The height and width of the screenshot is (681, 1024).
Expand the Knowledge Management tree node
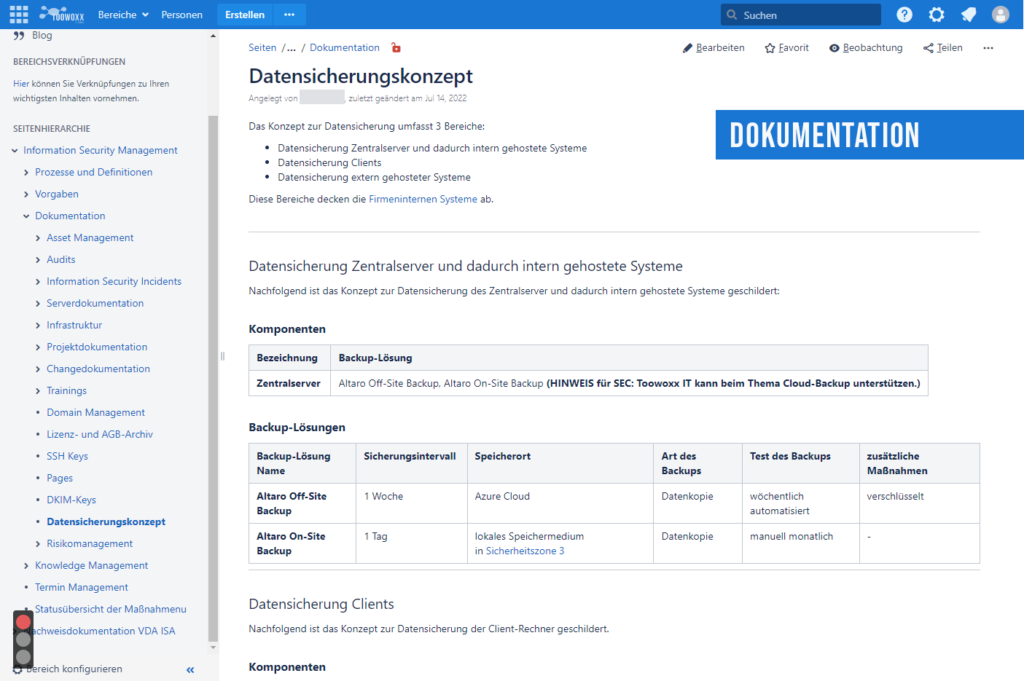(27, 566)
